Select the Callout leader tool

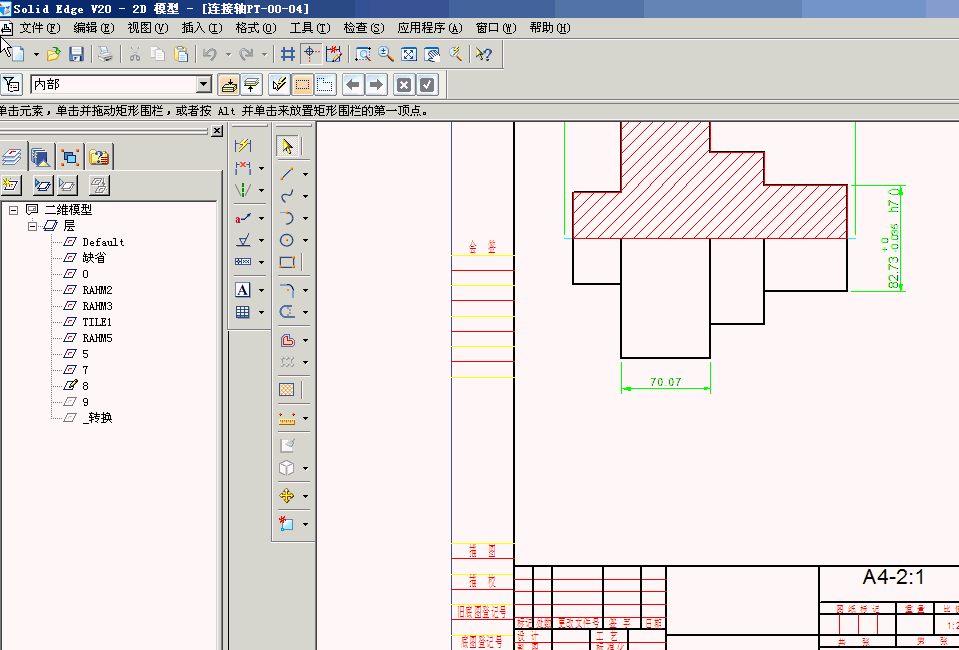coord(243,218)
